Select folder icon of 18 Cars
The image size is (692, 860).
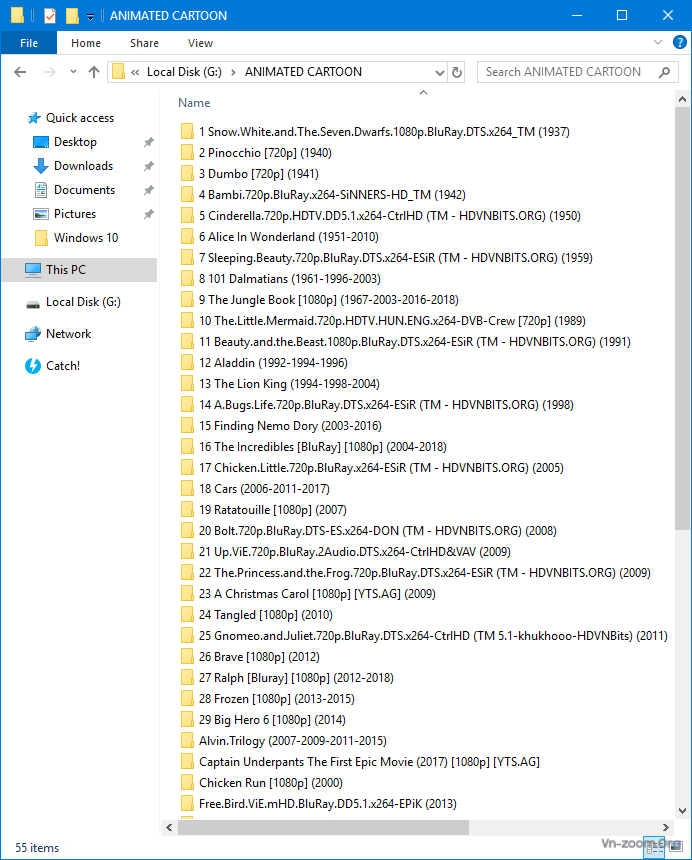(187, 489)
